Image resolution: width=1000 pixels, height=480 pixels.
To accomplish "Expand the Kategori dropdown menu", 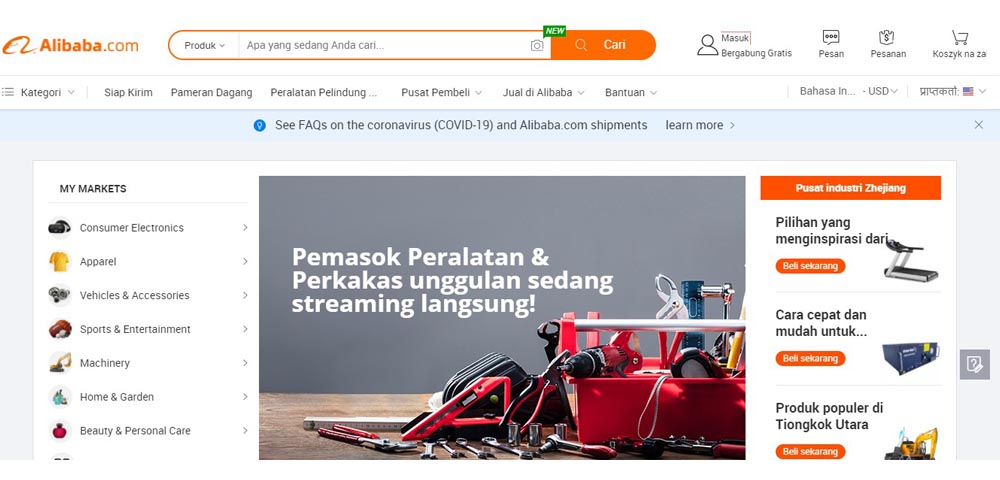I will [x=38, y=92].
